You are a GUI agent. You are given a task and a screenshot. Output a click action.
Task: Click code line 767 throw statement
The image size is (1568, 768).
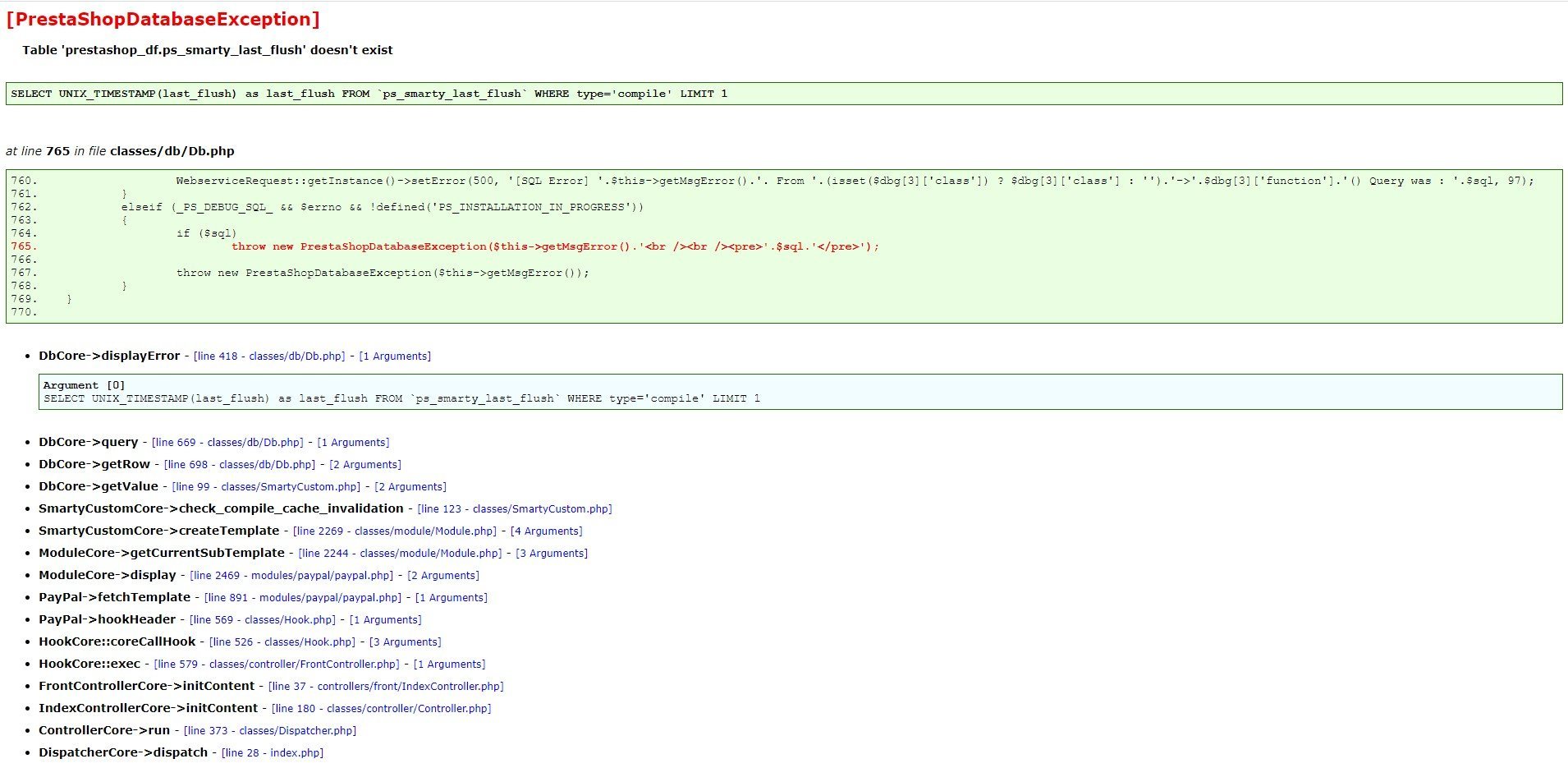click(383, 273)
